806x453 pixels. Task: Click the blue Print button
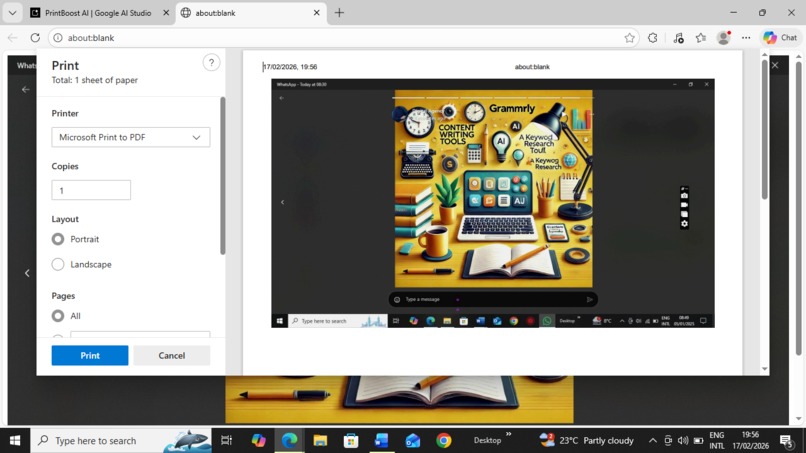click(x=90, y=355)
